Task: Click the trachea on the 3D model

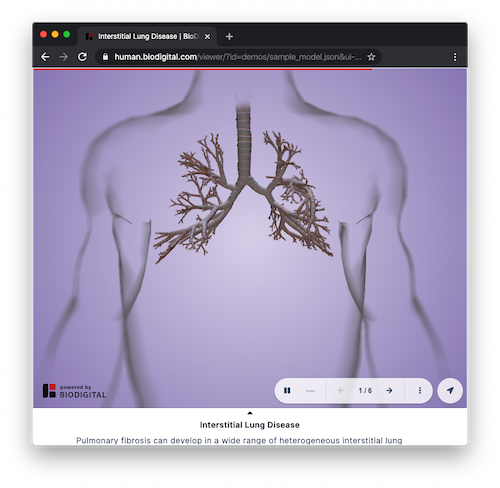Action: (x=243, y=140)
